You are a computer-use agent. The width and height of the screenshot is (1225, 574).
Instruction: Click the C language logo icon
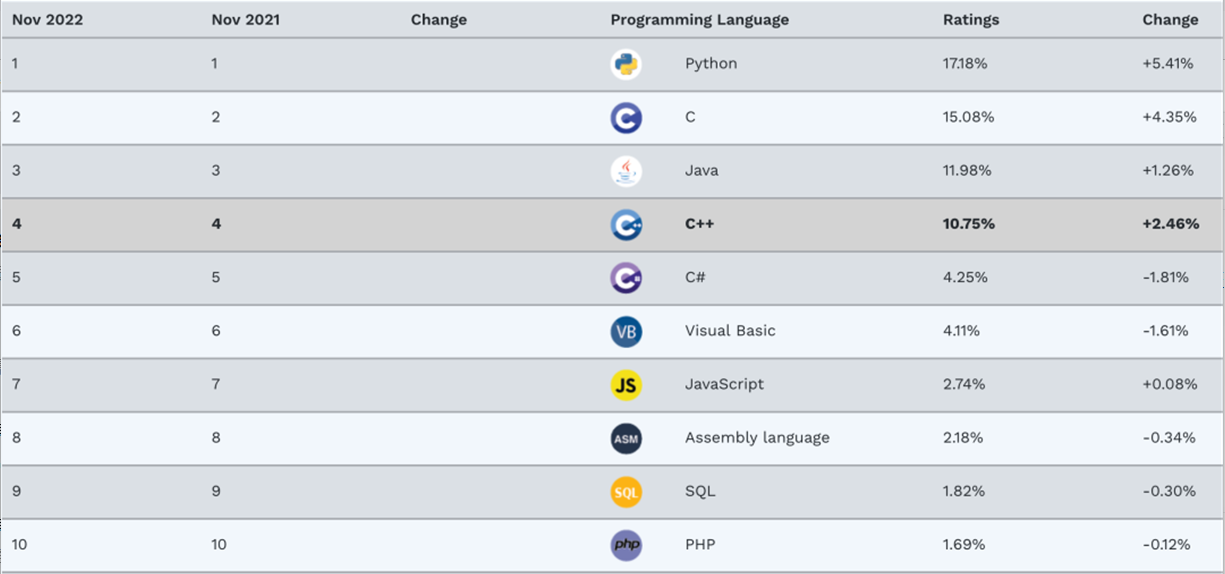(626, 118)
